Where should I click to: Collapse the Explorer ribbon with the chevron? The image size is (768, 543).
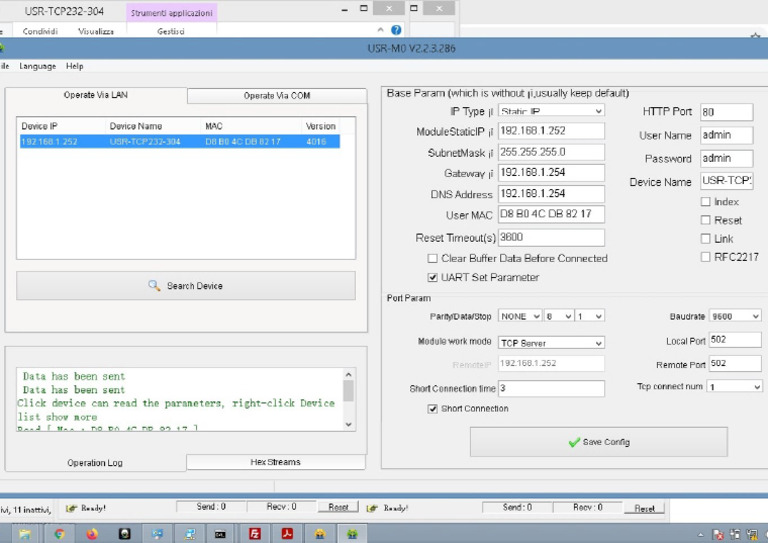point(380,30)
